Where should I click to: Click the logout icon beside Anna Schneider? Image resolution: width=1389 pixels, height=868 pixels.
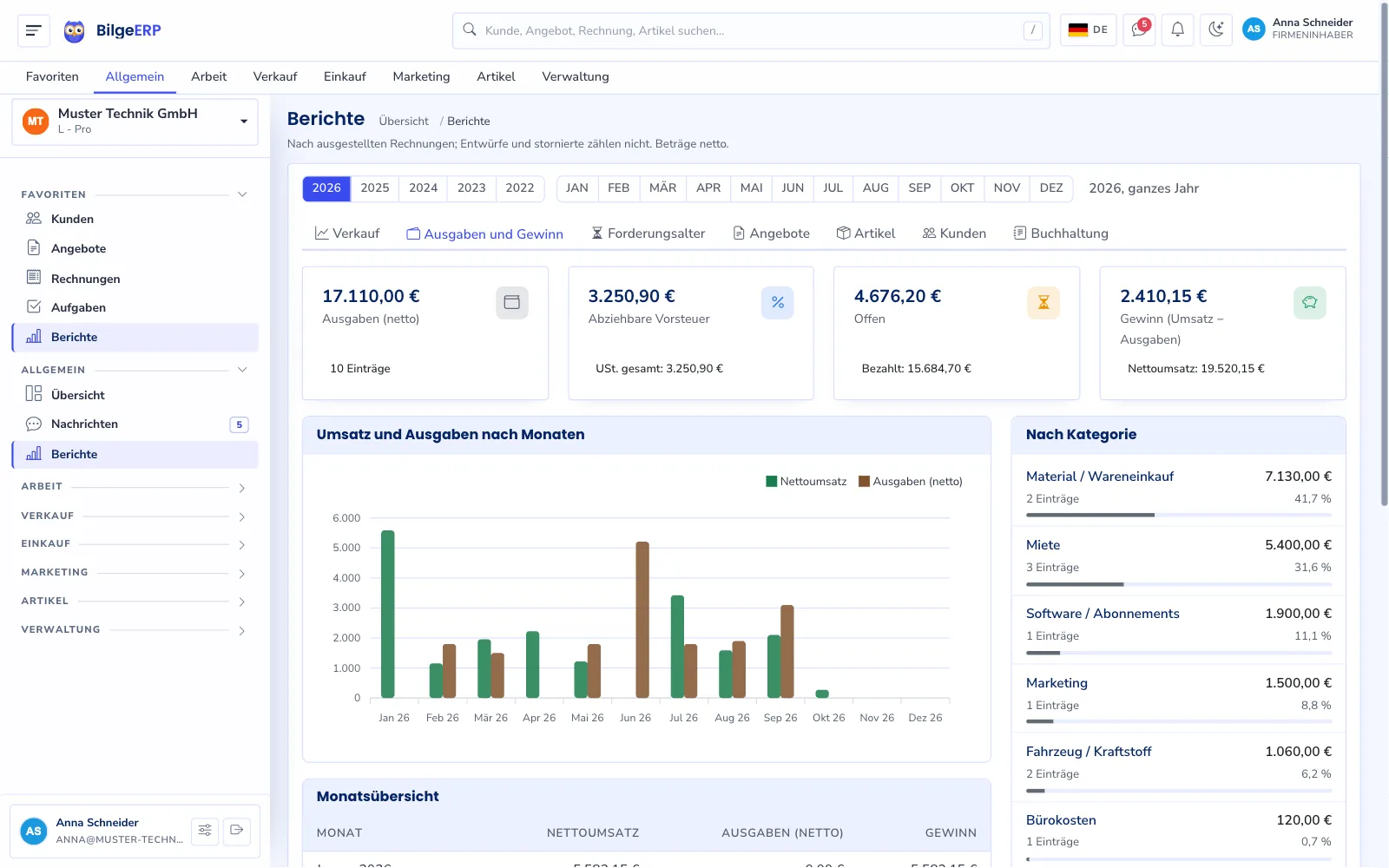(237, 831)
